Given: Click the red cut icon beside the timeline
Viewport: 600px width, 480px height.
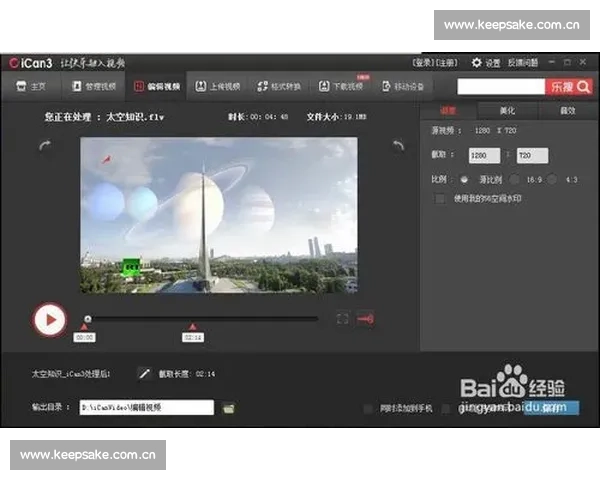Looking at the screenshot, I should pyautogui.click(x=365, y=319).
